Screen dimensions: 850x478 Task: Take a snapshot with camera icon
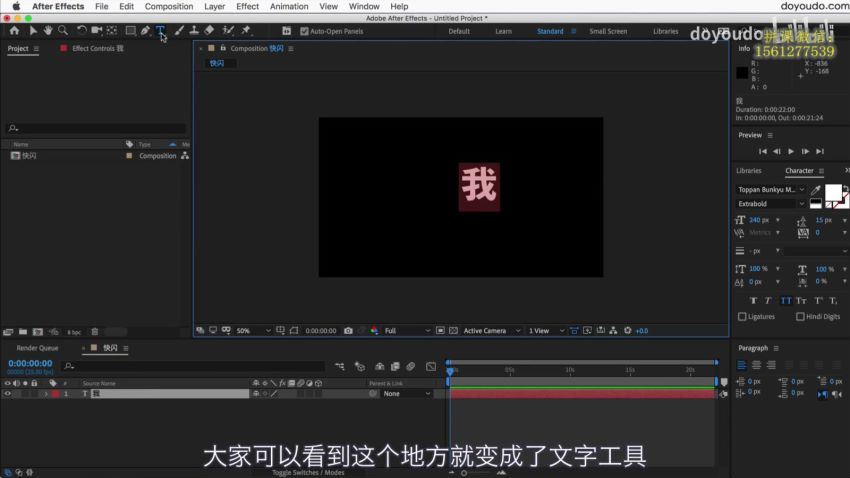(348, 331)
